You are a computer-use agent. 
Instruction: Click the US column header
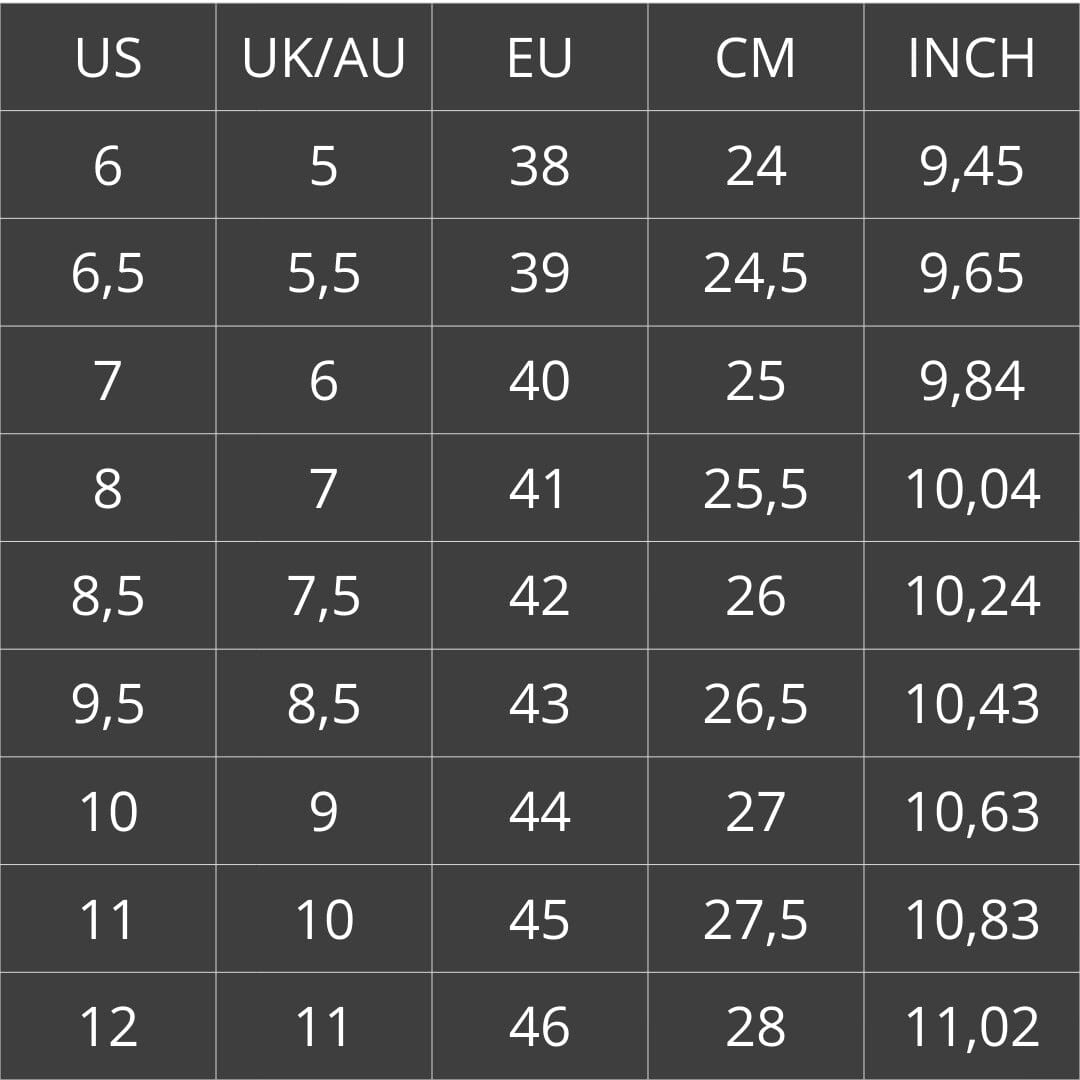[108, 58]
